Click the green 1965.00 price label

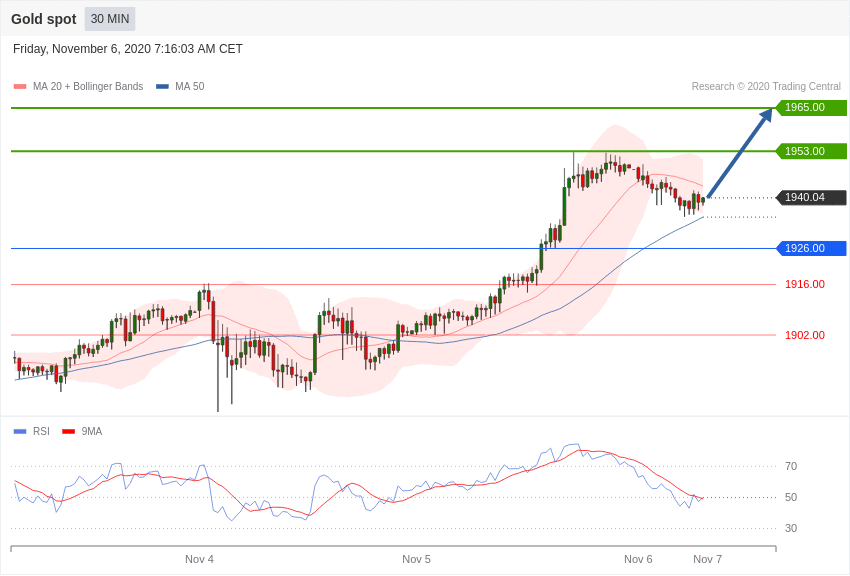(811, 107)
